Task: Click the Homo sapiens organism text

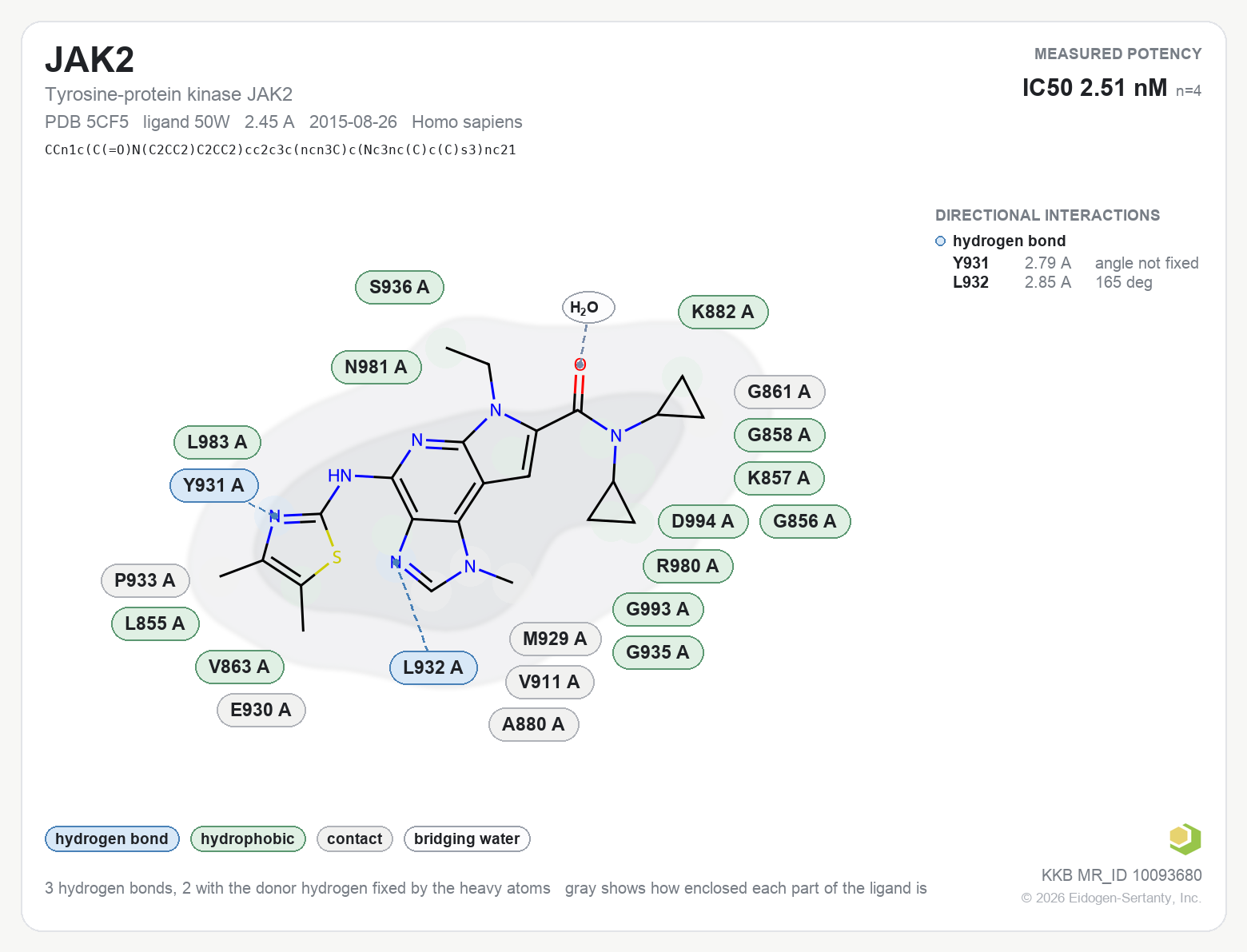Action: [x=467, y=121]
